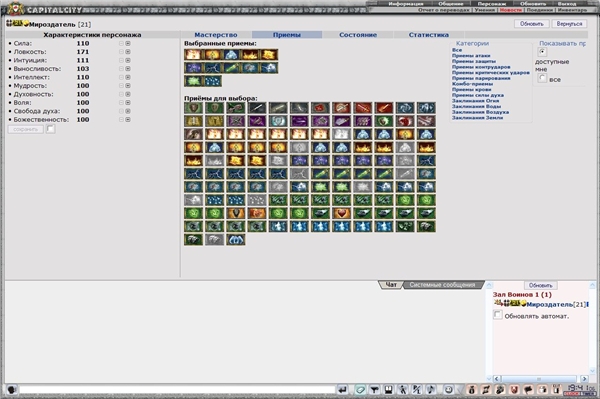Increase Интуиция with its plus button
The image size is (600, 399).
click(128, 60)
